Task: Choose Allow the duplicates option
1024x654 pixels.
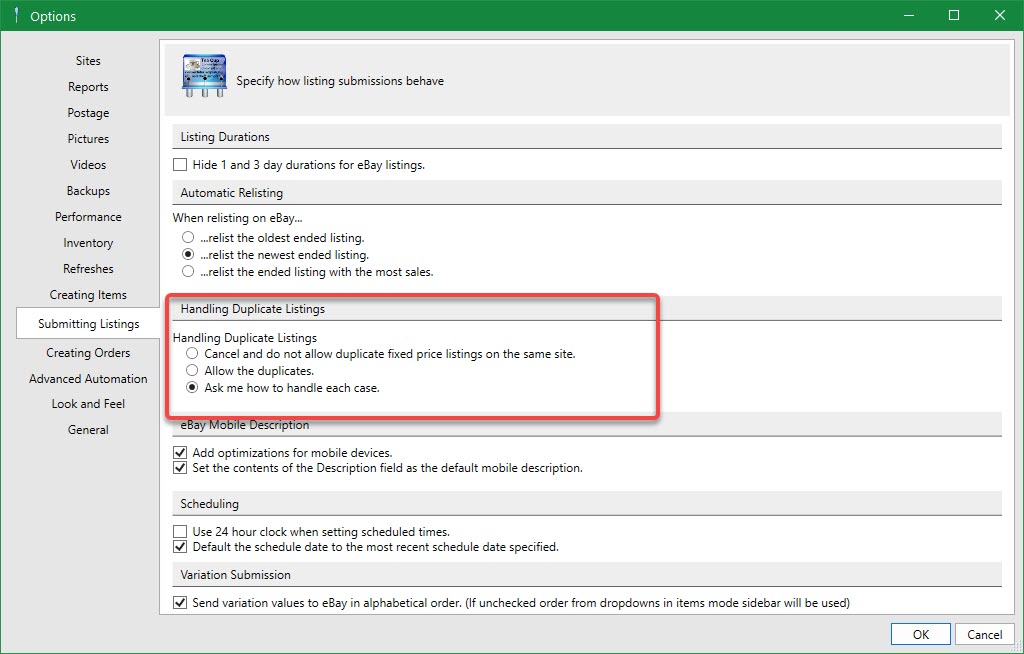Action: click(192, 370)
